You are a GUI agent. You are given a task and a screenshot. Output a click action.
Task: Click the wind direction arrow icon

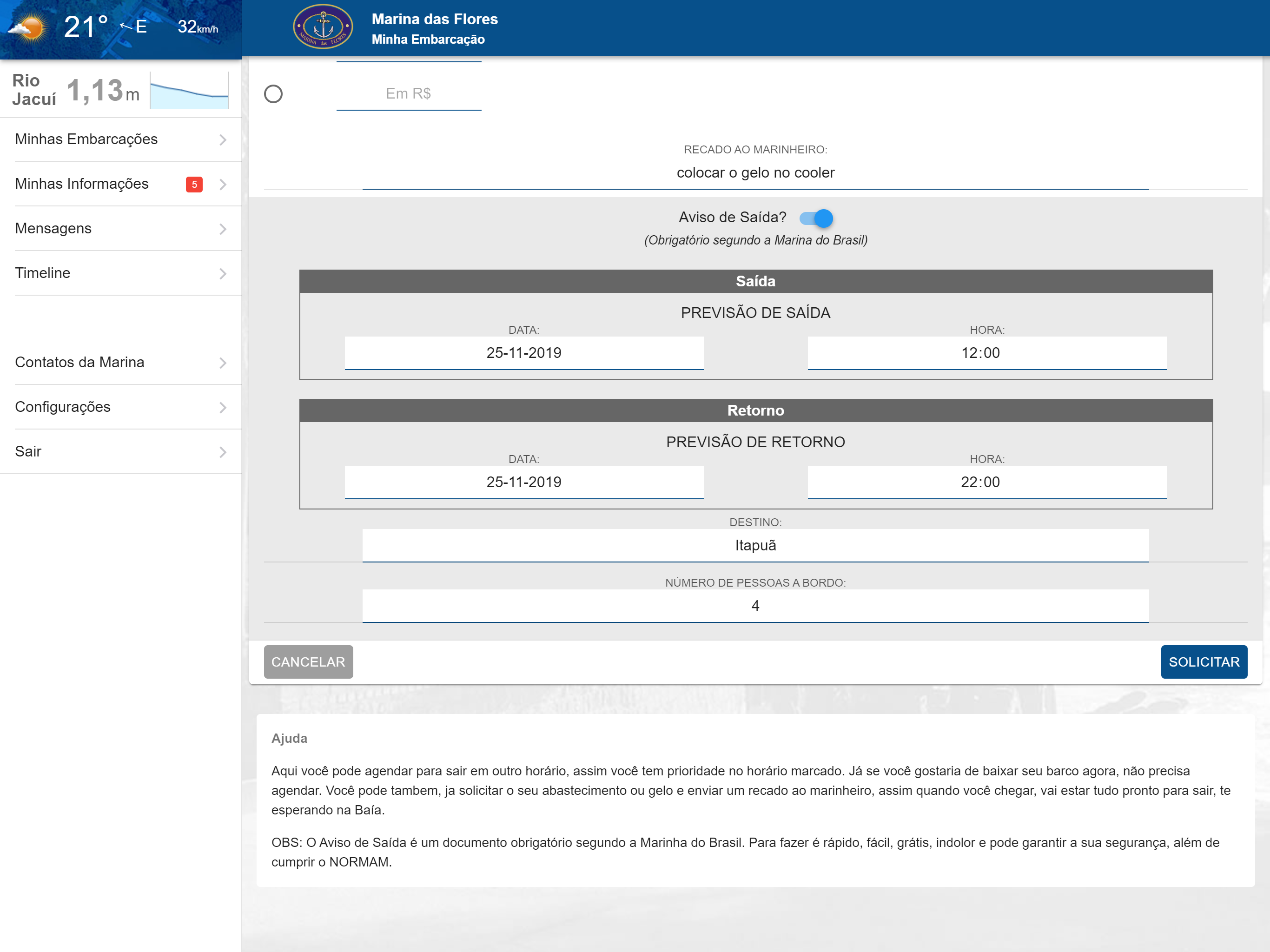point(126,26)
